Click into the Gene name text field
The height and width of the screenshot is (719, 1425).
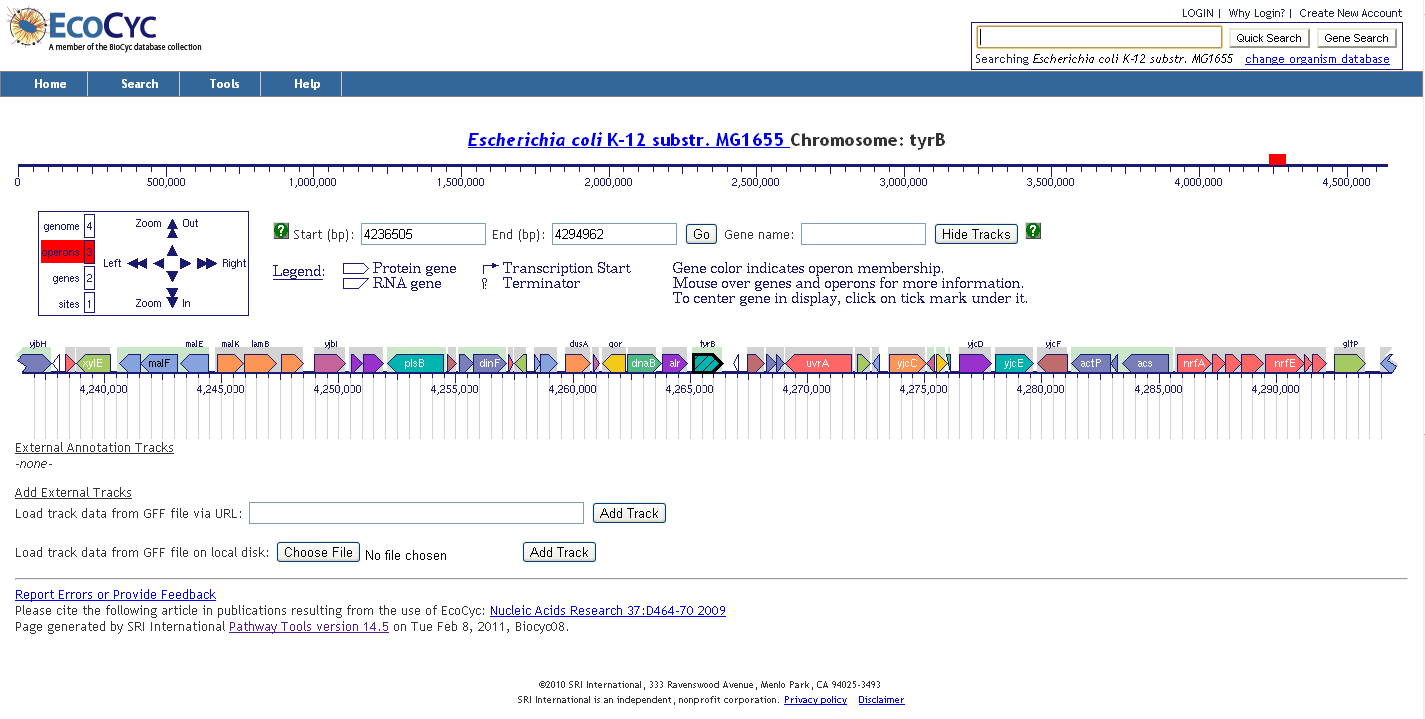coord(863,234)
